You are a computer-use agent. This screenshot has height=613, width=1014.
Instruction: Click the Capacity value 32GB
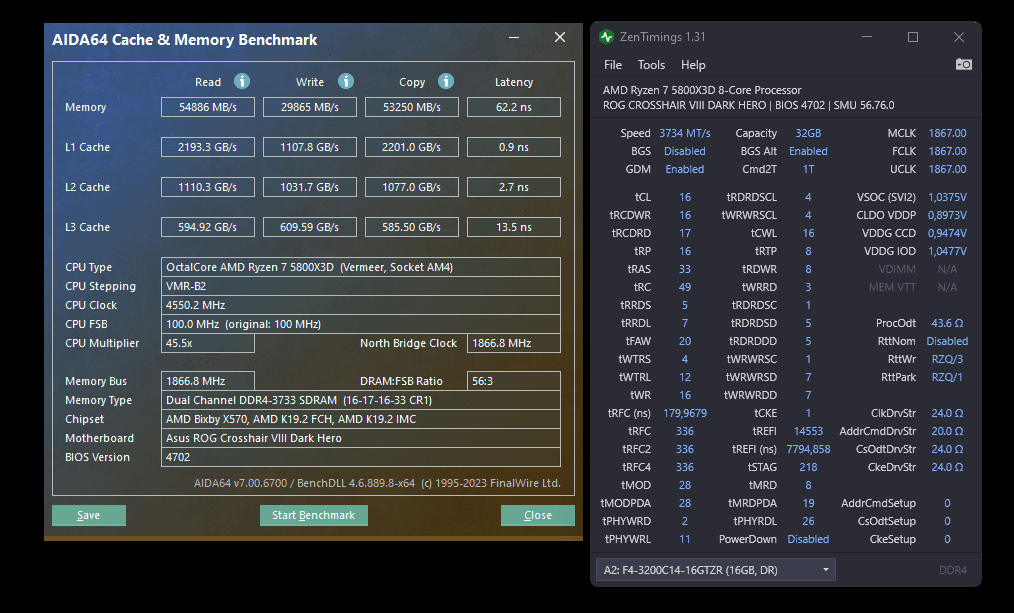[x=808, y=133]
